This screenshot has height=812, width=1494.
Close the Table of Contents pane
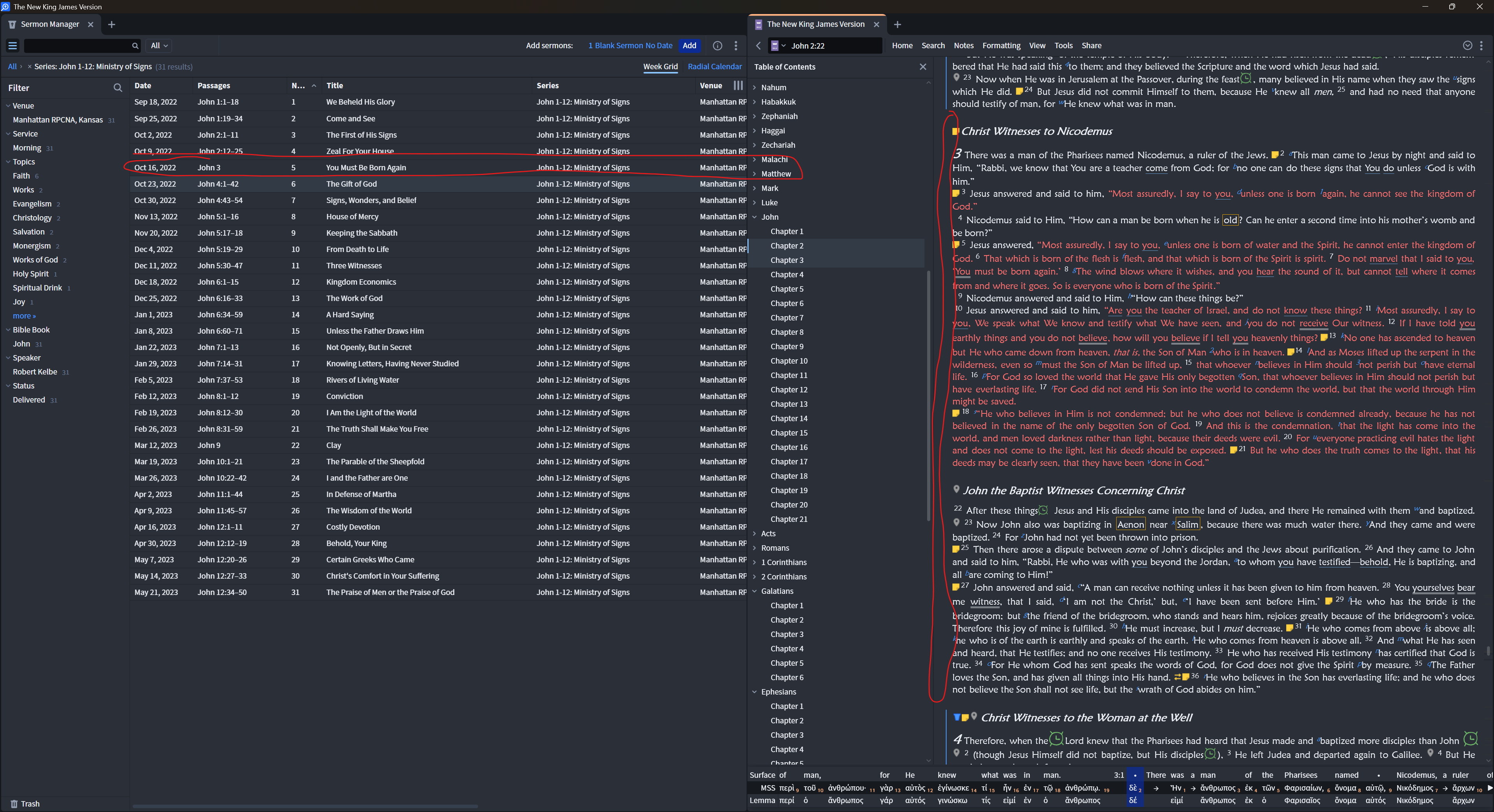click(923, 67)
